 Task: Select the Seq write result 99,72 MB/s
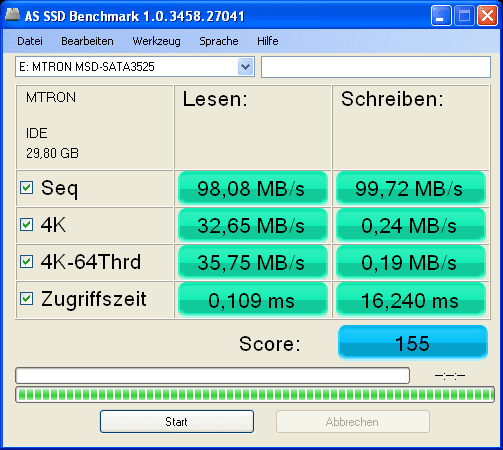[410, 188]
